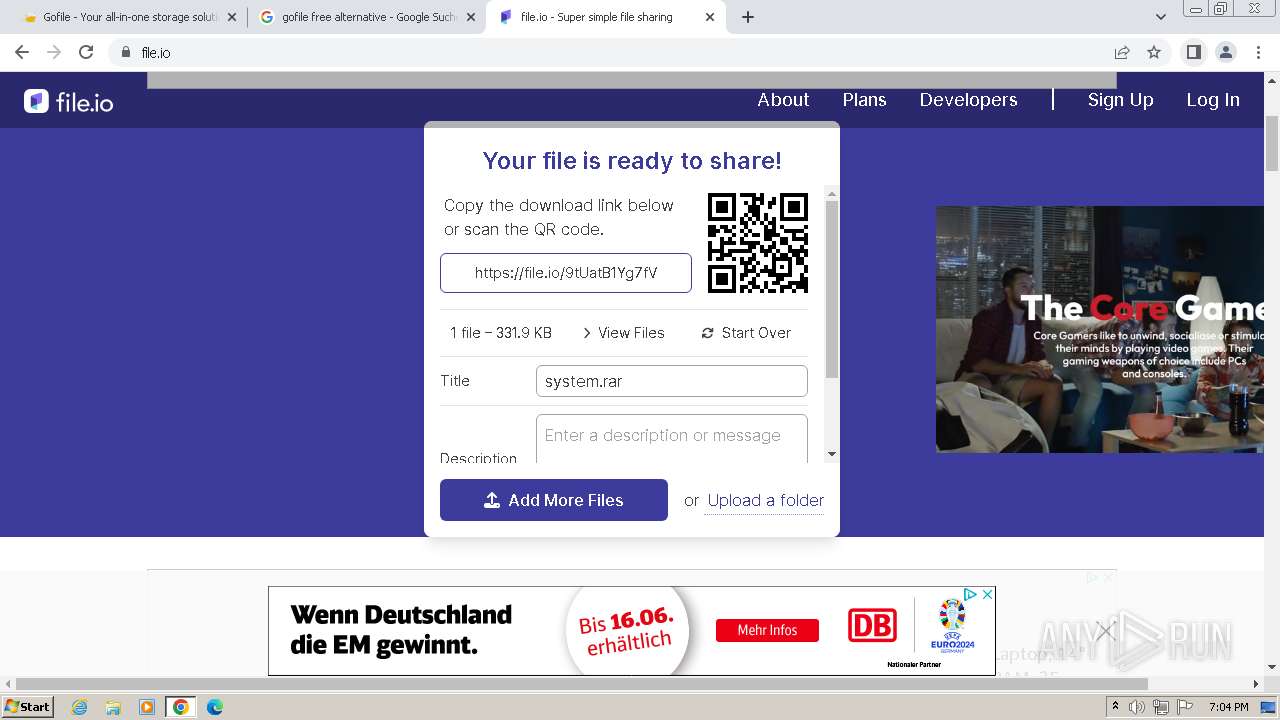Click the '1 file – 331.9 KB' text
Viewport: 1280px width, 720px height.
501,333
